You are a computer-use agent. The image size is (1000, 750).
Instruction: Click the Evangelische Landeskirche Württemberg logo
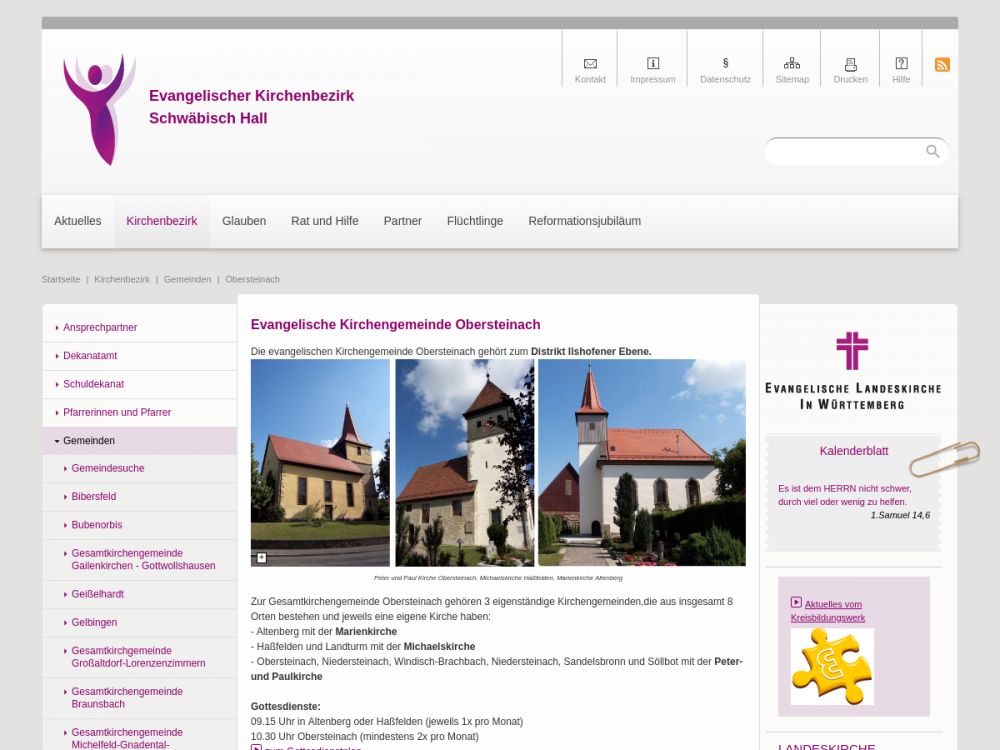[853, 370]
